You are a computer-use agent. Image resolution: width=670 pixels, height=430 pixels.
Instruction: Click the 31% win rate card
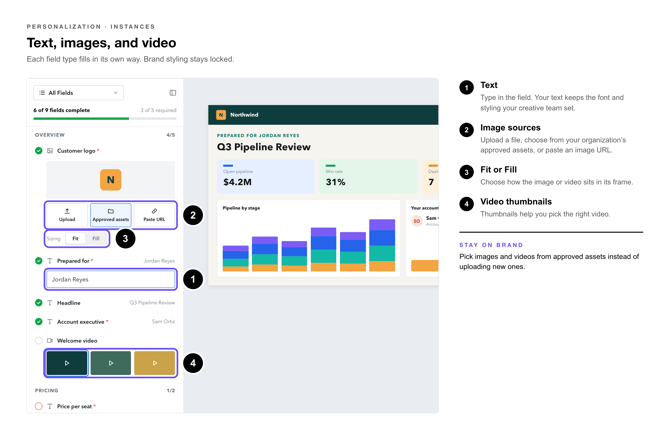coord(368,177)
